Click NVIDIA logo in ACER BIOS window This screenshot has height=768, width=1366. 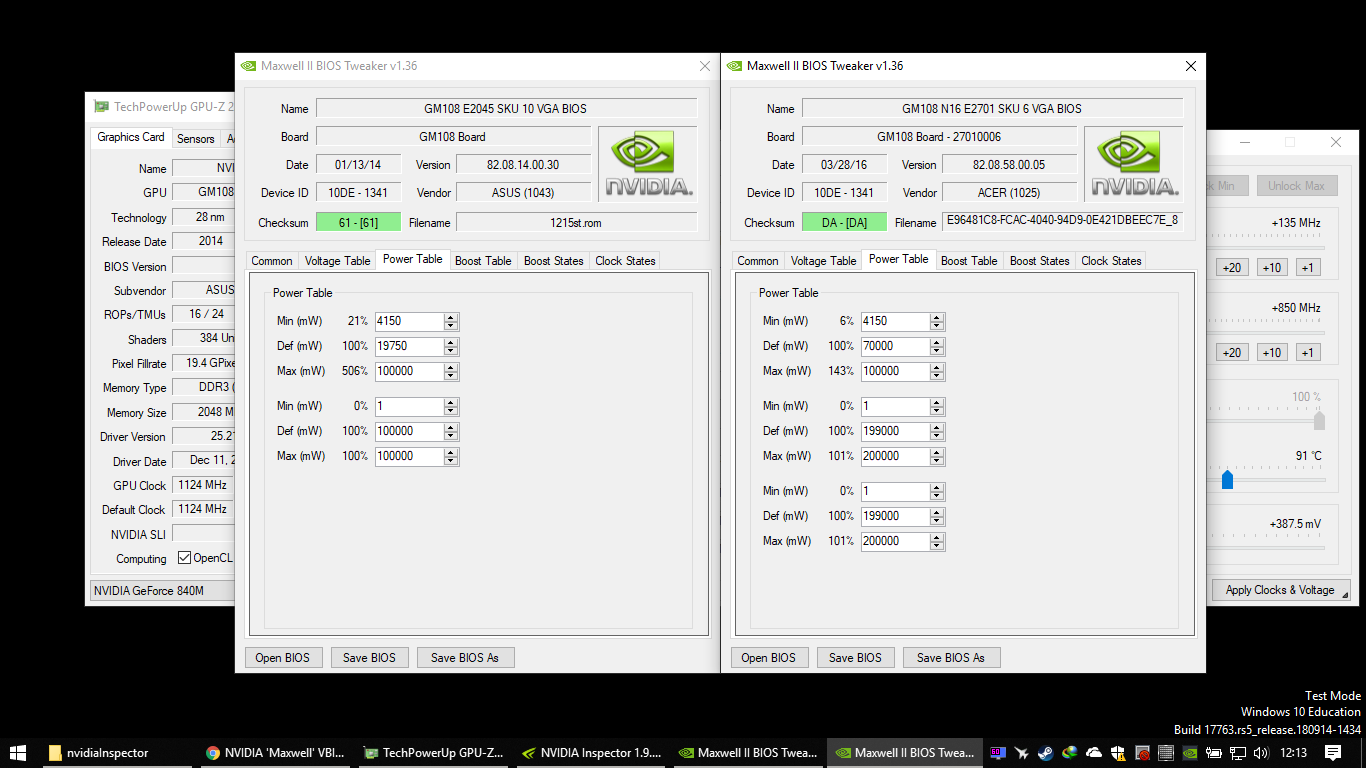point(1133,164)
